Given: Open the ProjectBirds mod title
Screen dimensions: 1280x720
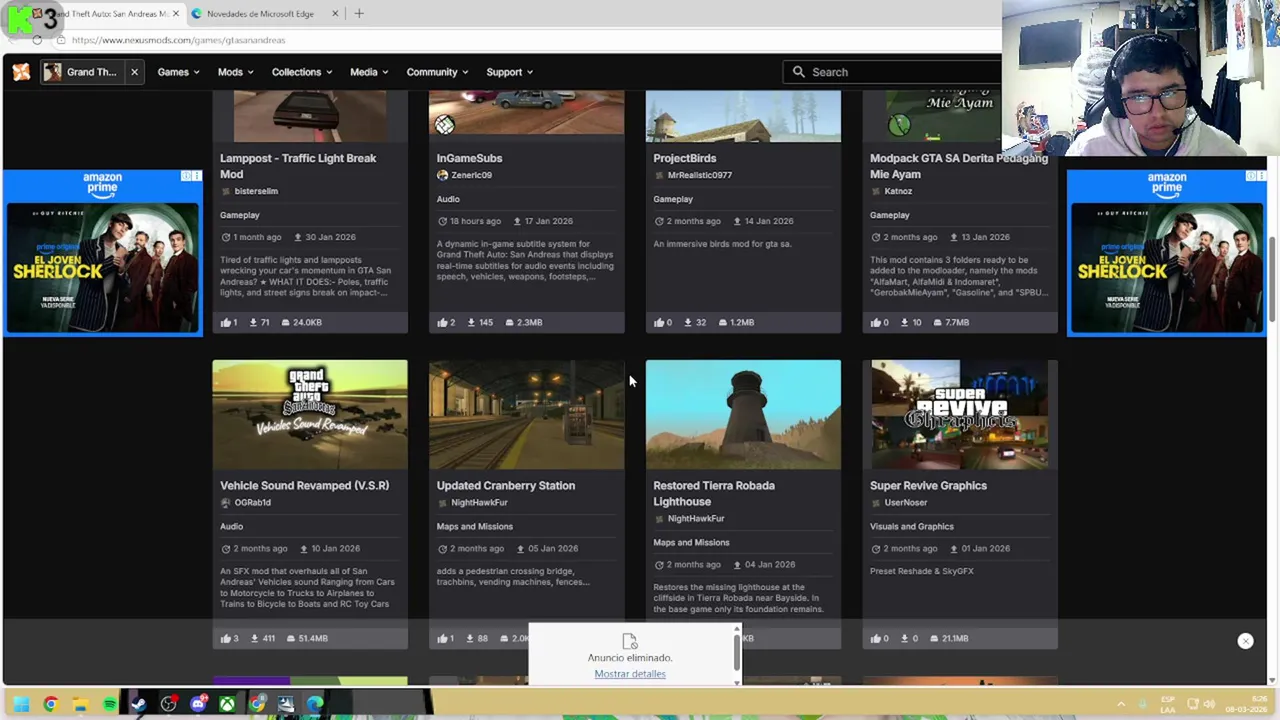Looking at the screenshot, I should [685, 158].
